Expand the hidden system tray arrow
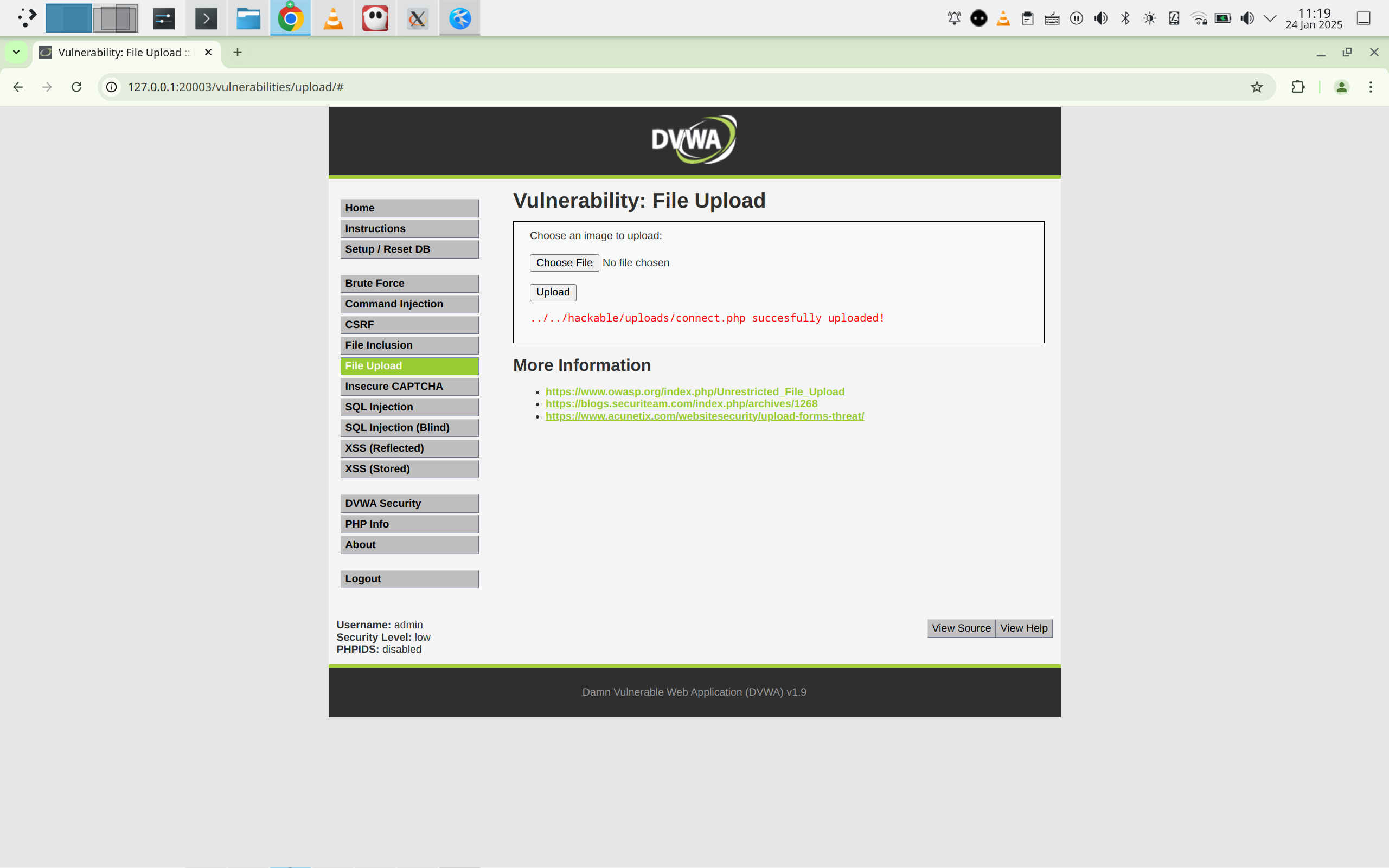Viewport: 1389px width, 868px height. click(1270, 18)
